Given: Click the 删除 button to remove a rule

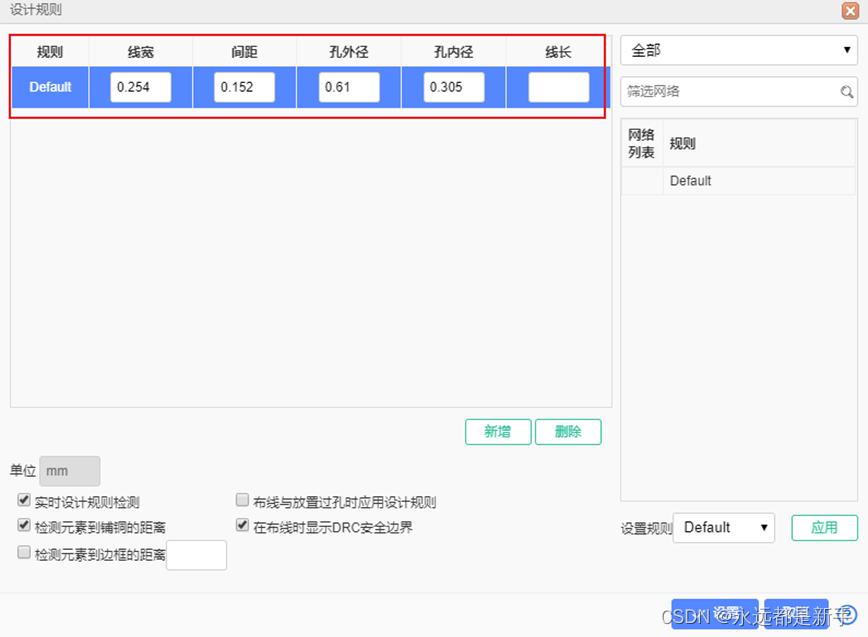Looking at the screenshot, I should coord(568,431).
